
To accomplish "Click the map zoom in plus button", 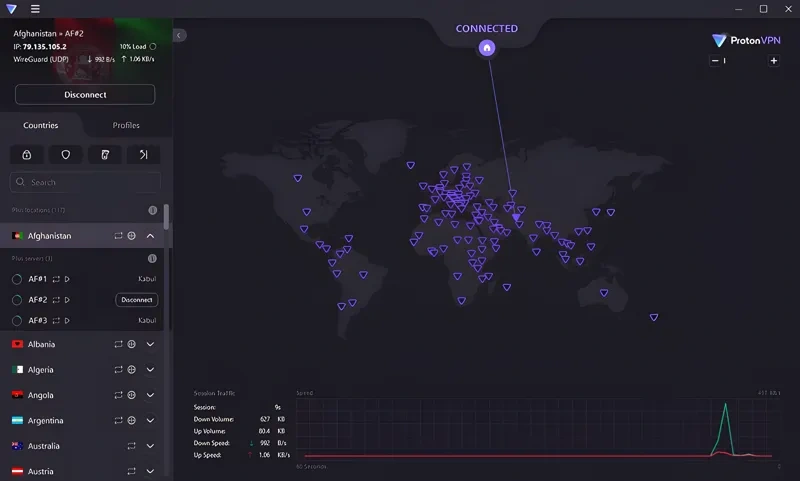I will (x=773, y=61).
